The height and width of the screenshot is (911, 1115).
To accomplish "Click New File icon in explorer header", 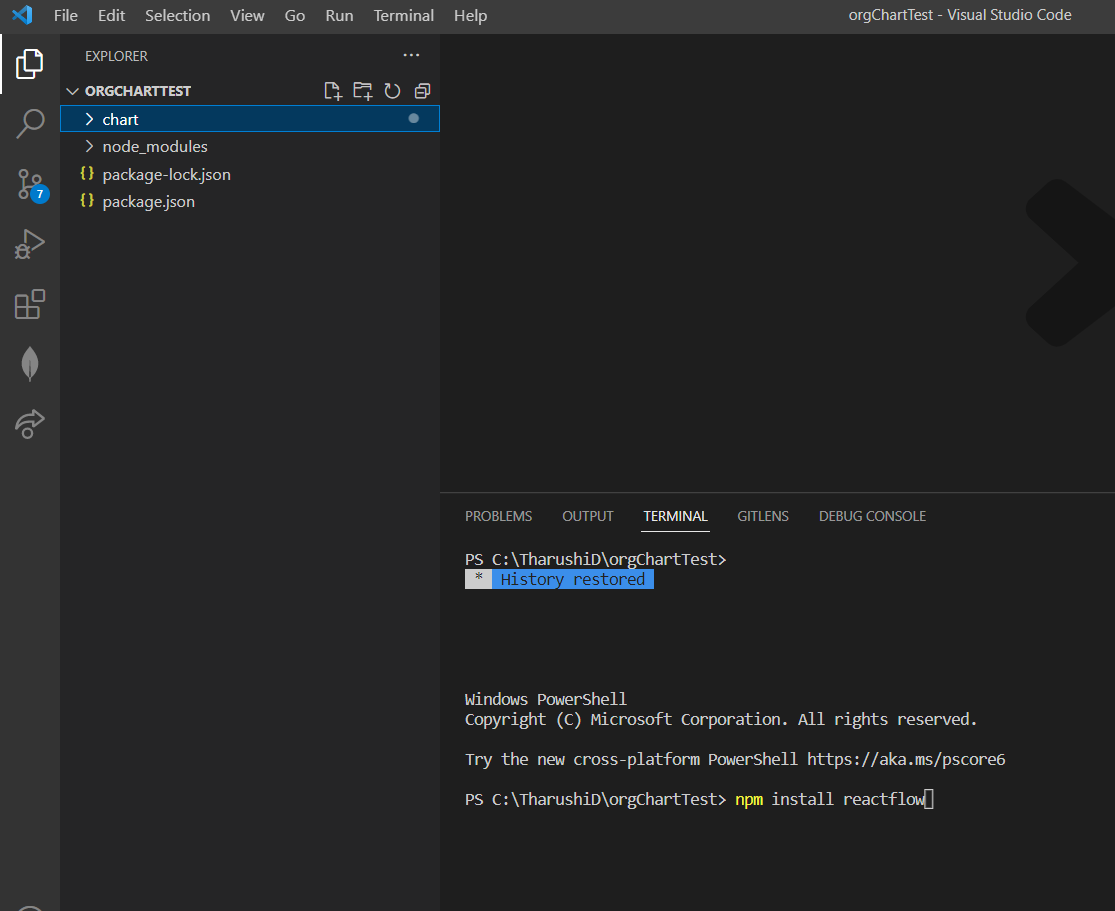I will 333,91.
